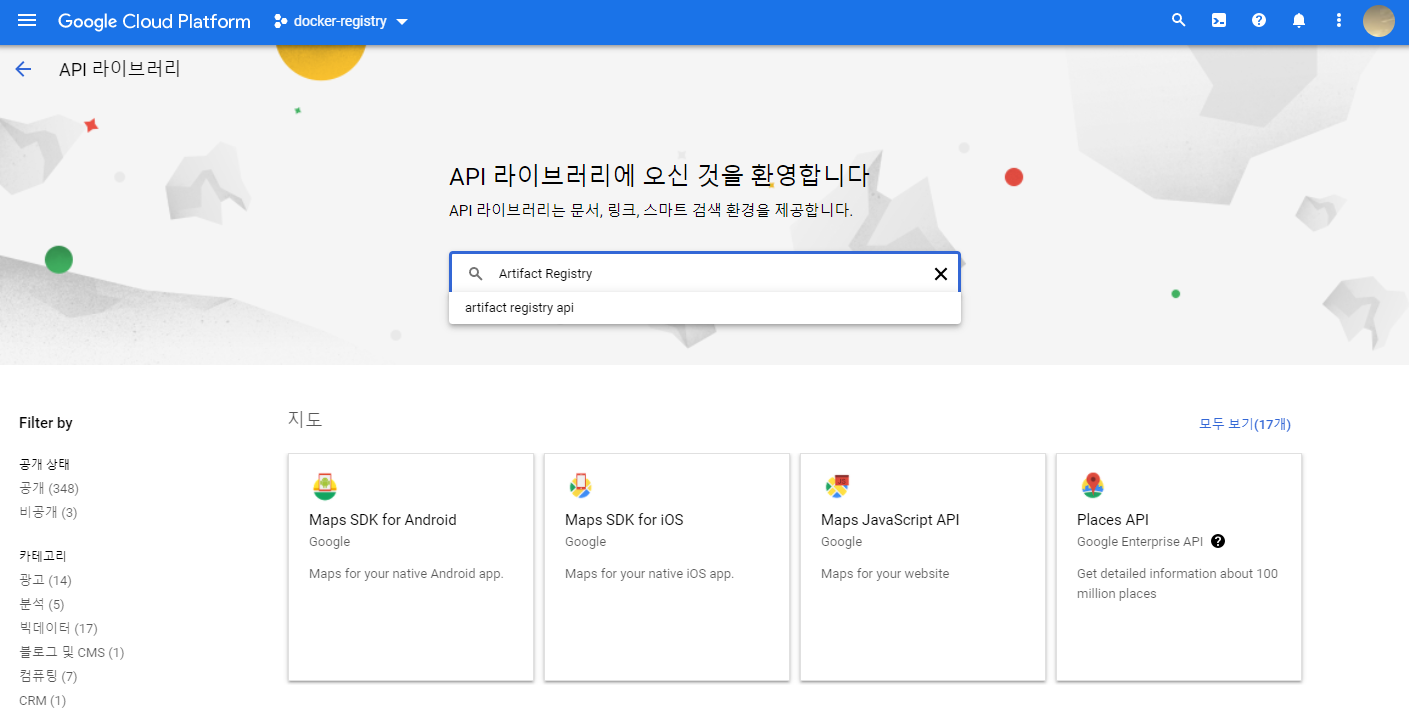Open the Maps SDK for iOS card
This screenshot has height=715, width=1409.
coord(667,567)
